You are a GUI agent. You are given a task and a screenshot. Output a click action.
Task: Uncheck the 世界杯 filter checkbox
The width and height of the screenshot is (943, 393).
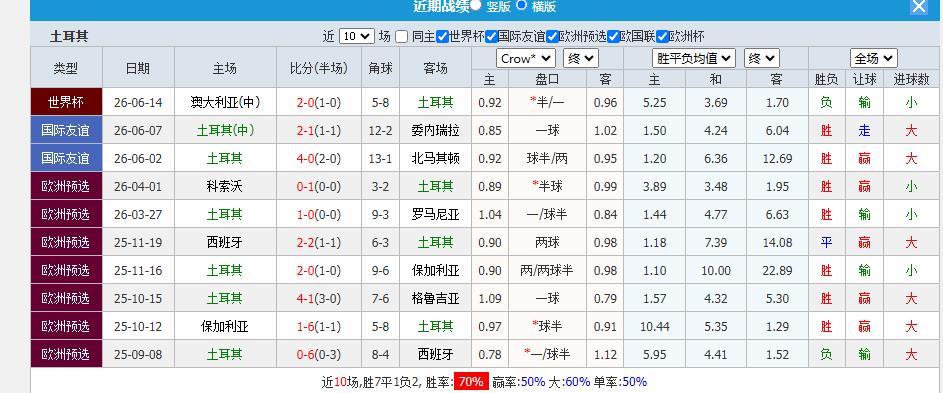point(442,36)
